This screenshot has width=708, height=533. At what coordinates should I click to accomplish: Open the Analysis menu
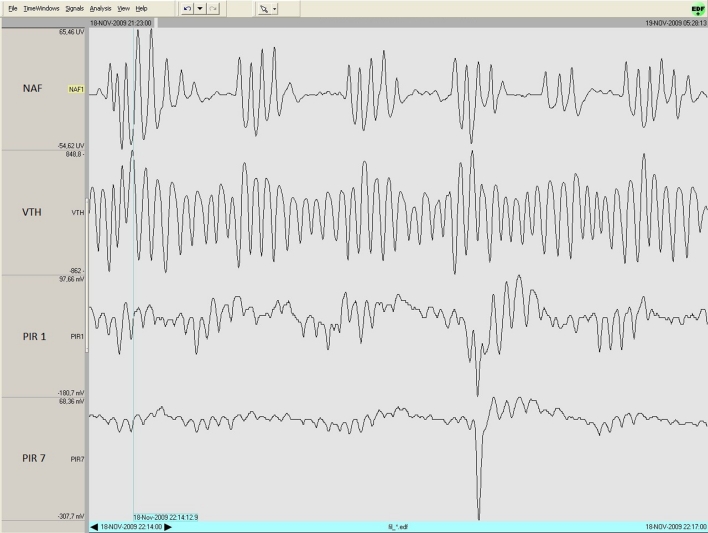101,8
